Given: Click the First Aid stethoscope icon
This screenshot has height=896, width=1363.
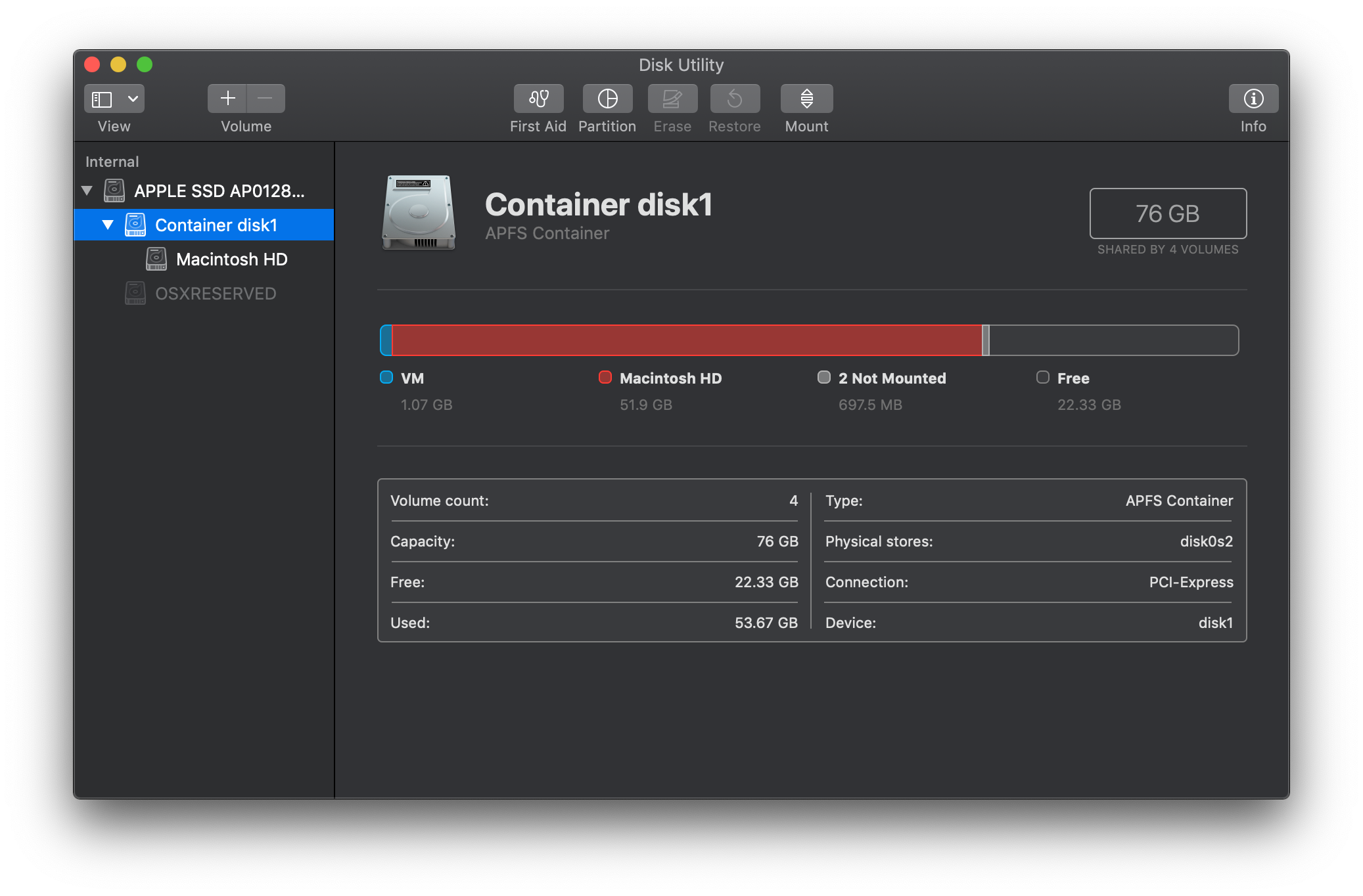Looking at the screenshot, I should click(x=538, y=99).
